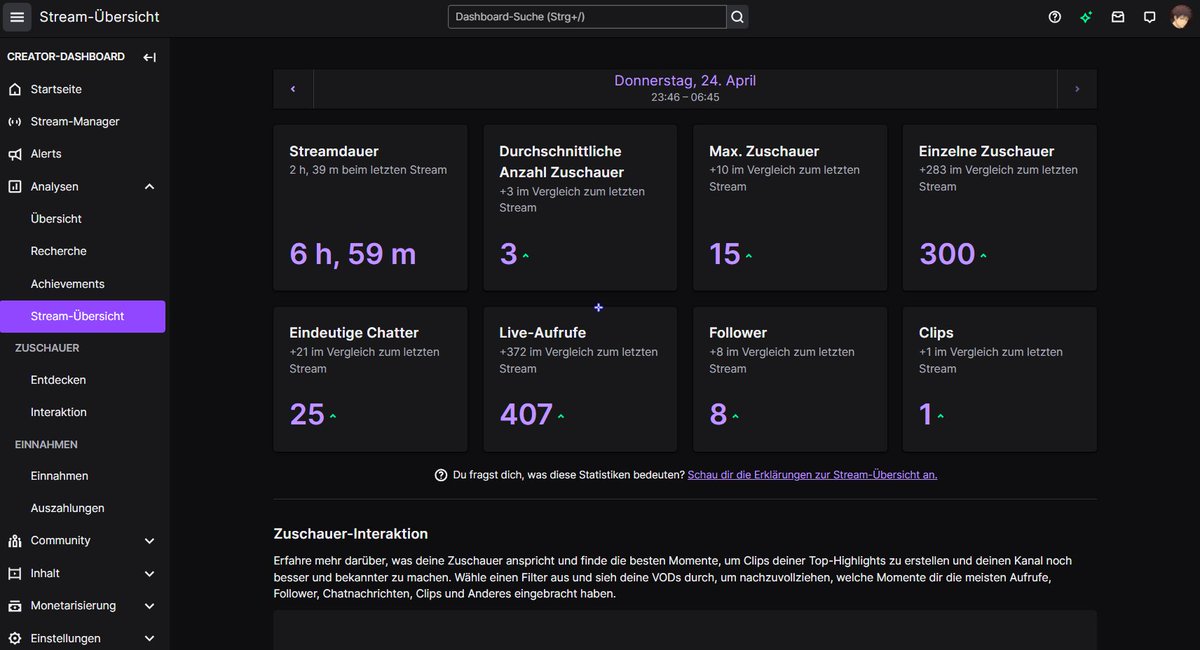Click your profile avatar top right
The height and width of the screenshot is (650, 1200).
(1182, 16)
